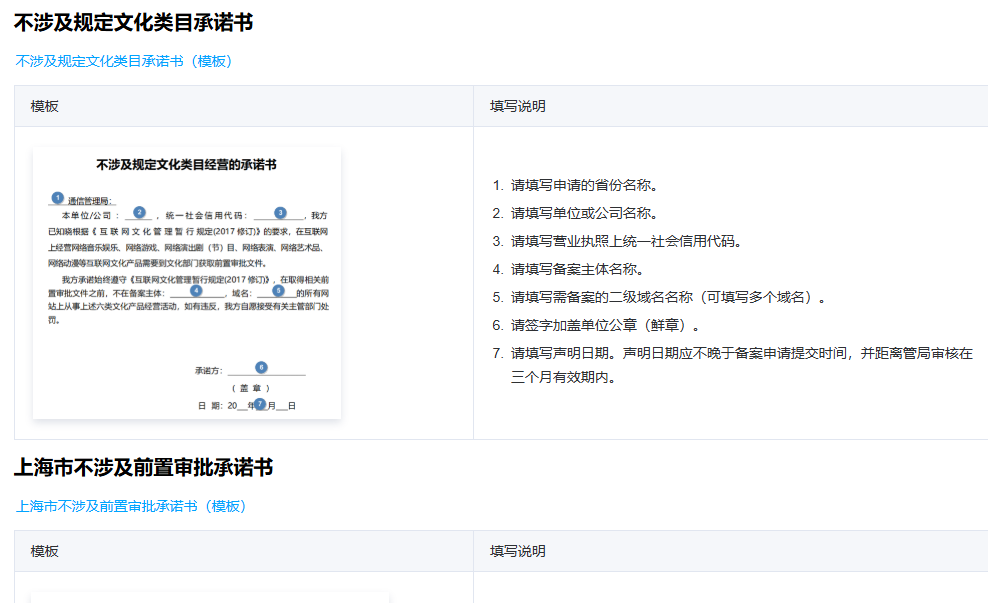Click the 模板 column header in the Shanghai table
The image size is (988, 603).
tap(45, 551)
